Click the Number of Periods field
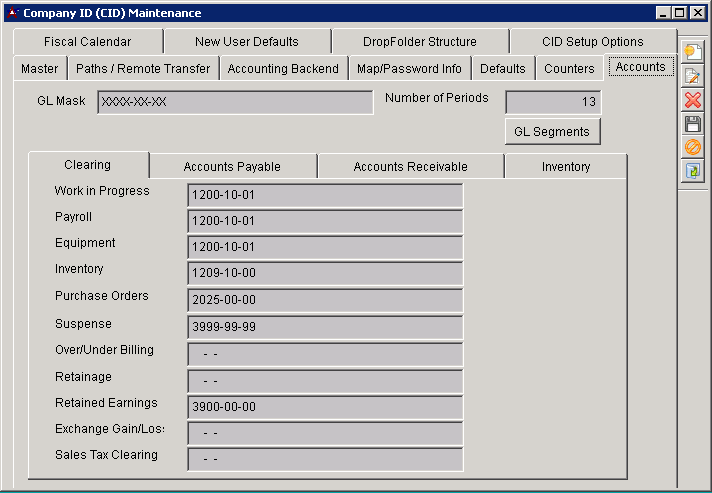The width and height of the screenshot is (712, 493). [553, 102]
